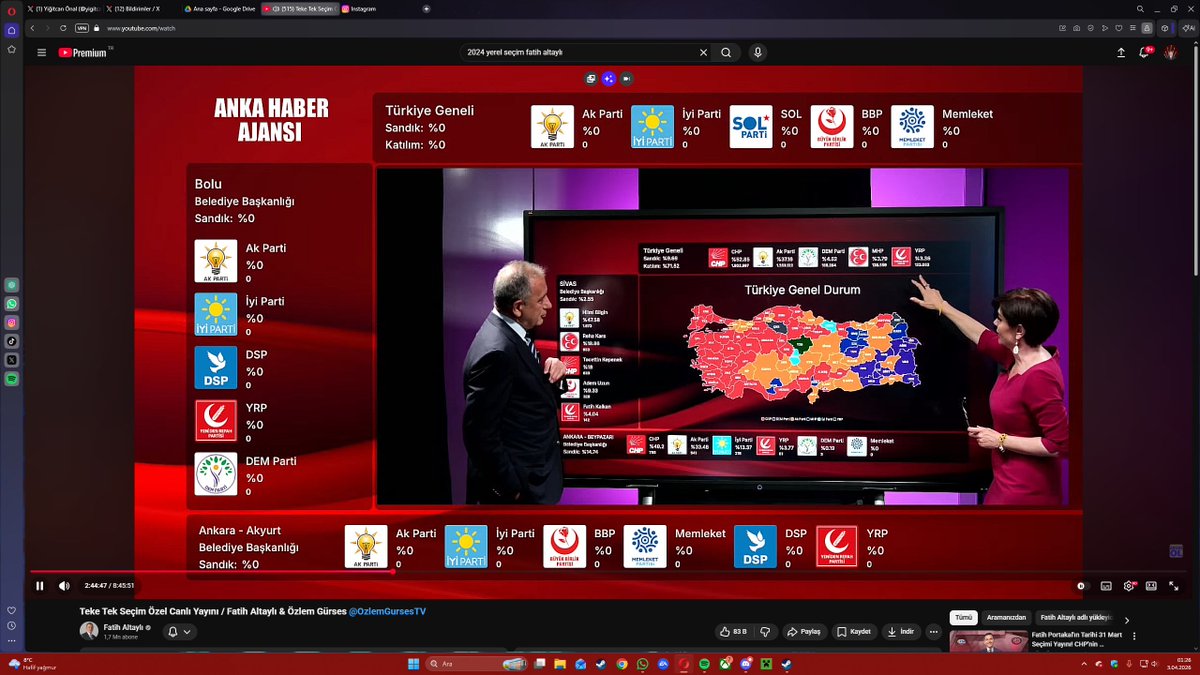Viewport: 1200px width, 675px height.
Task: Clear the search query with X
Action: tap(705, 53)
